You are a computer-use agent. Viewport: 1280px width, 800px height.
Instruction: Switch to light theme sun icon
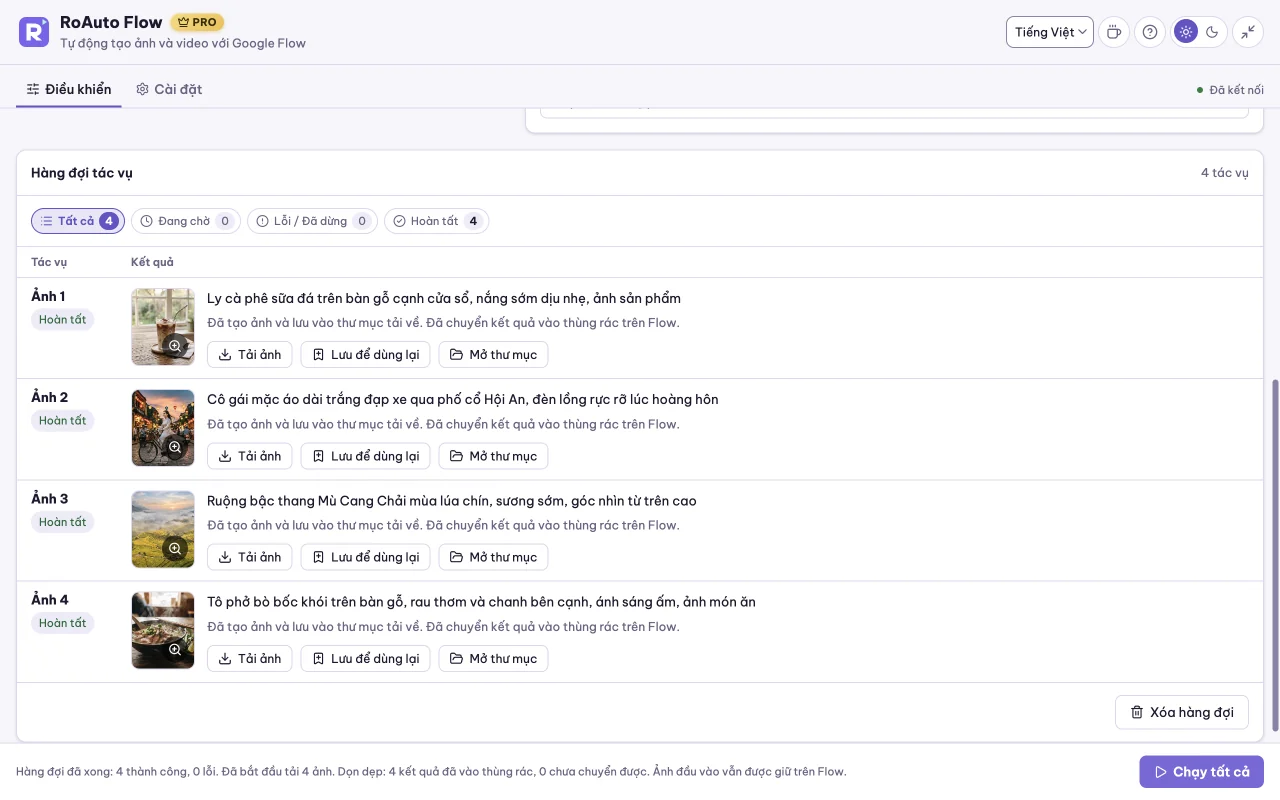(x=1186, y=32)
